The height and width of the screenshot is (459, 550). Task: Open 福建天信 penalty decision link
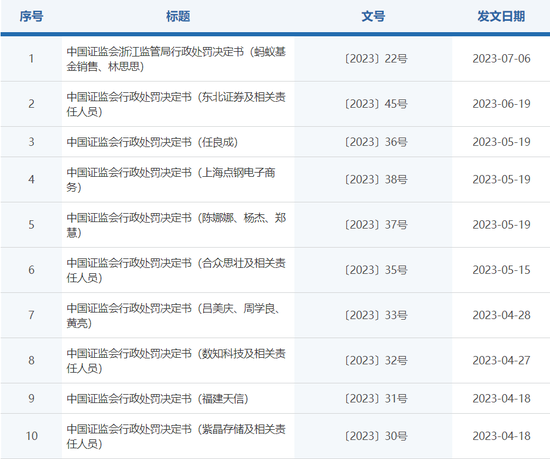(157, 399)
